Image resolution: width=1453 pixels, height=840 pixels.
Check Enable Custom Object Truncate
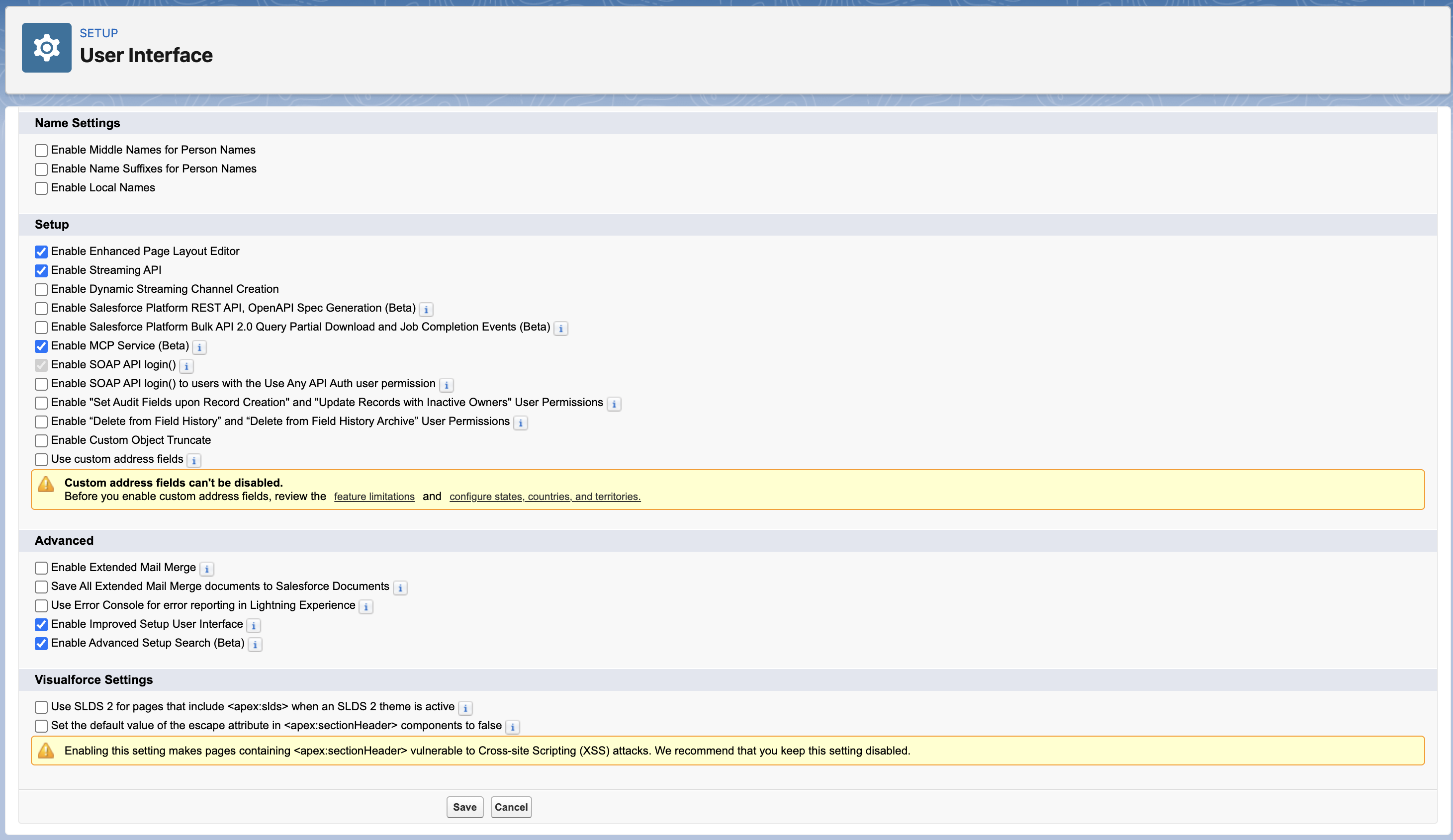tap(41, 440)
